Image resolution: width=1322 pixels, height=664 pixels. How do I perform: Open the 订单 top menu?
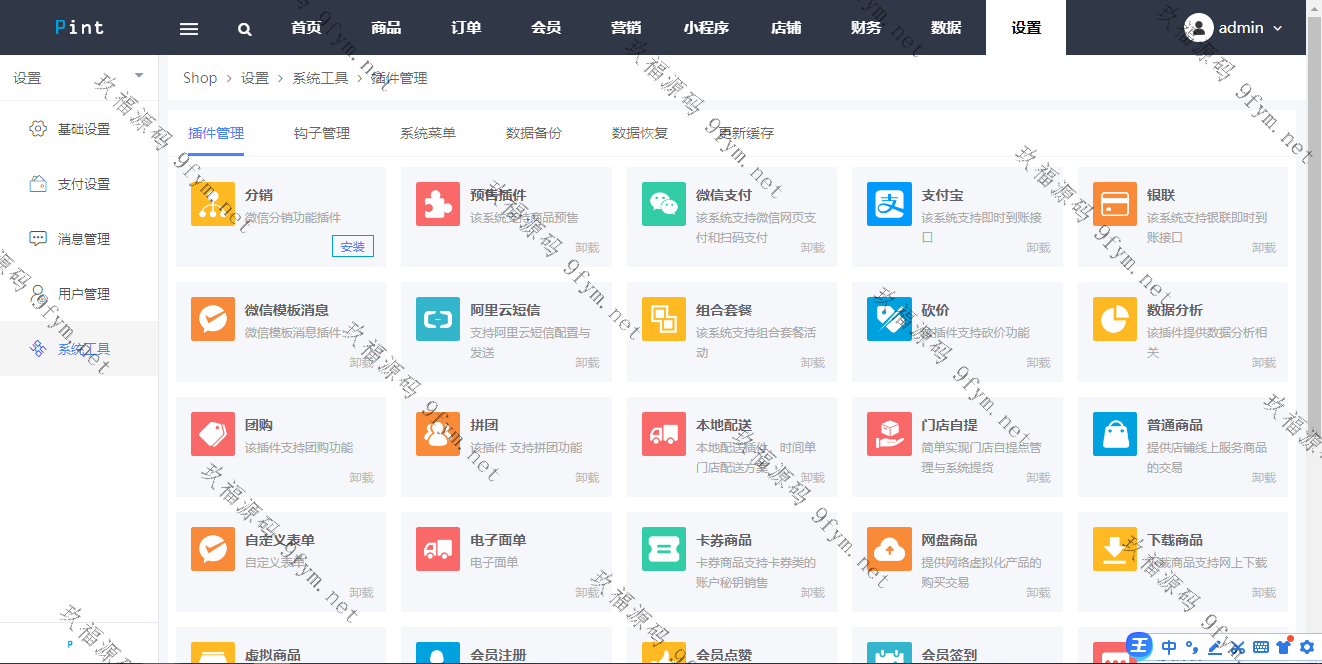point(466,28)
